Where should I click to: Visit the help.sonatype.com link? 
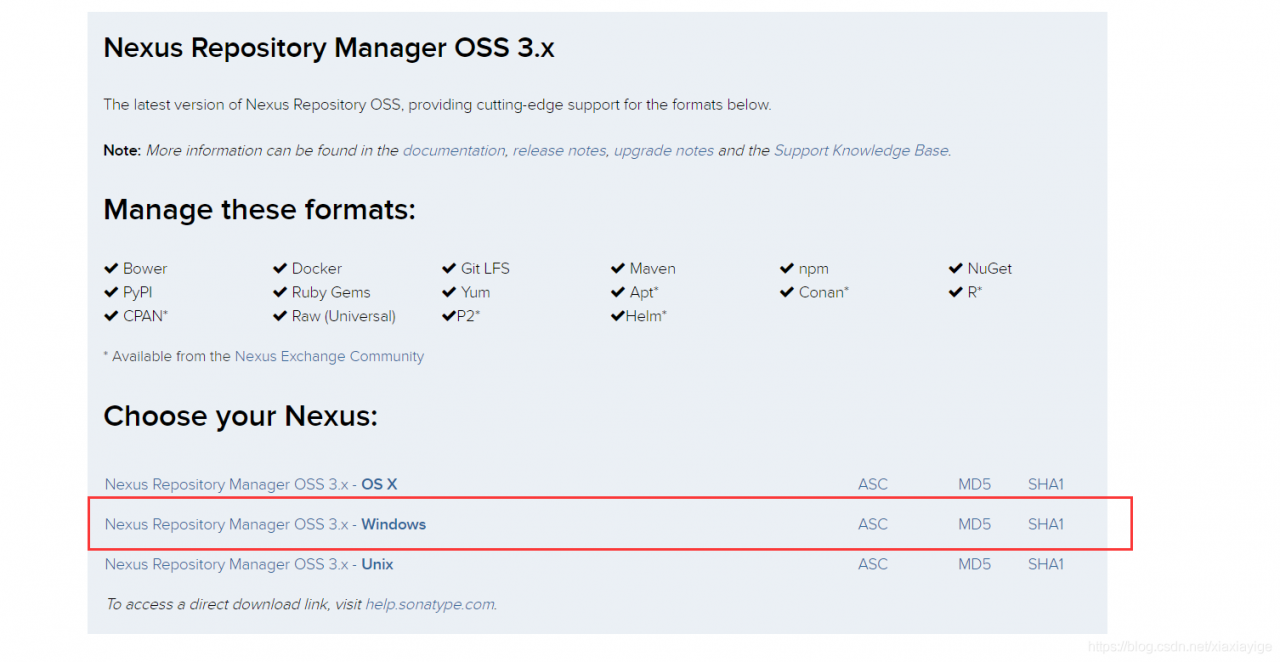(x=430, y=604)
